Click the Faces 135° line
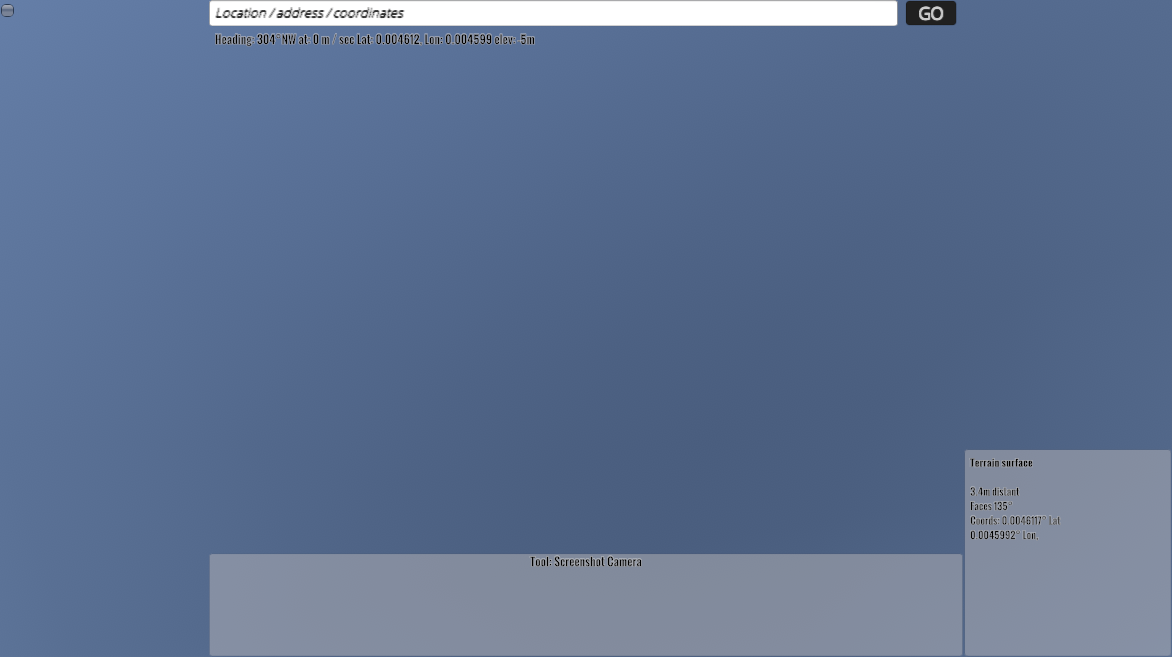1172x657 pixels. (x=990, y=506)
